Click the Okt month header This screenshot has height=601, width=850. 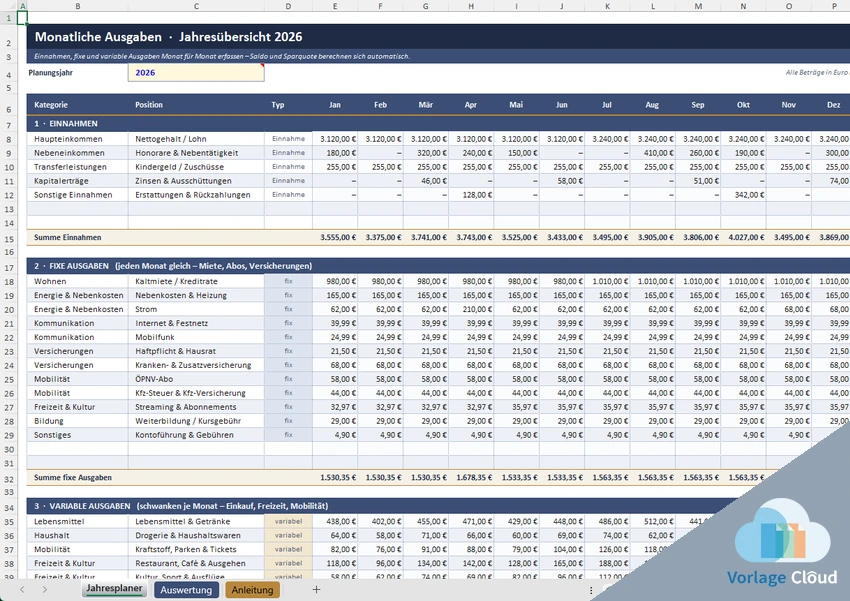point(743,105)
